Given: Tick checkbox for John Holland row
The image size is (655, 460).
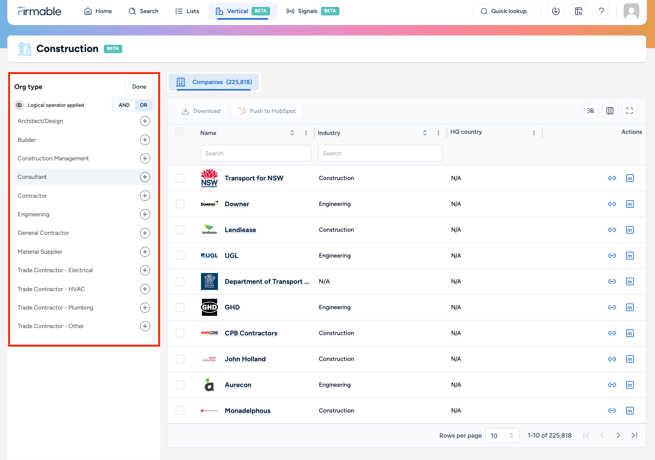Looking at the screenshot, I should click(180, 359).
